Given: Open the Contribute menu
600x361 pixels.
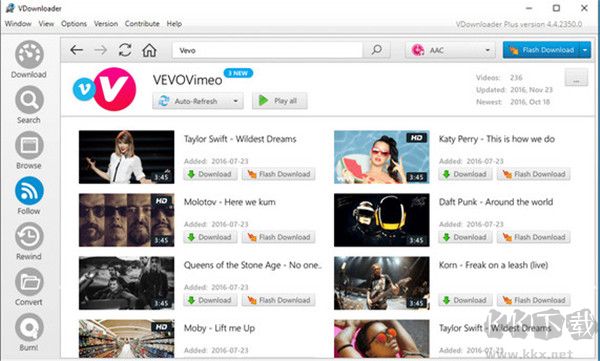Looking at the screenshot, I should coord(142,24).
